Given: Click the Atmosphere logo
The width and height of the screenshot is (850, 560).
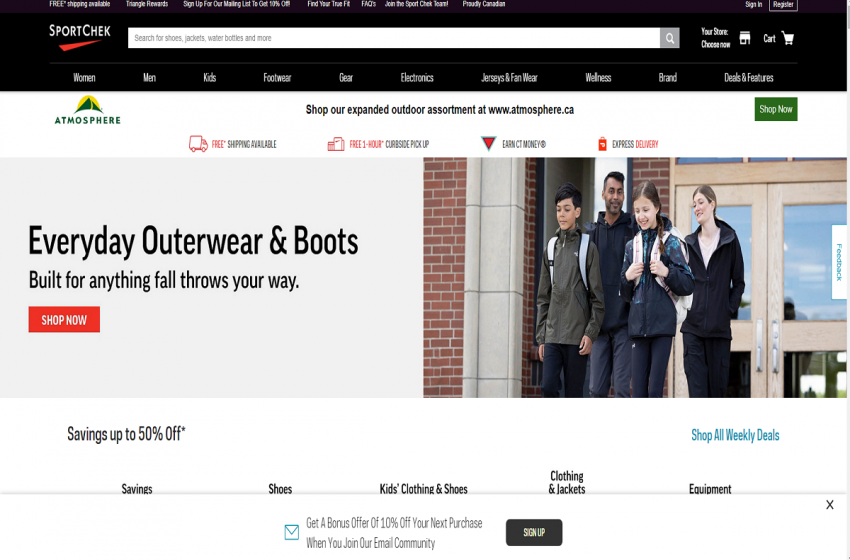Looking at the screenshot, I should [87, 110].
